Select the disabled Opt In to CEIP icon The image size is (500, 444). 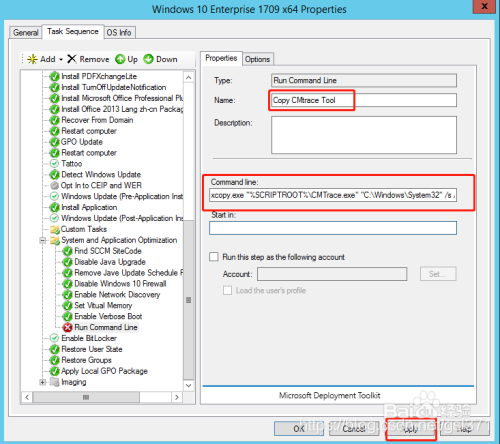tap(54, 186)
